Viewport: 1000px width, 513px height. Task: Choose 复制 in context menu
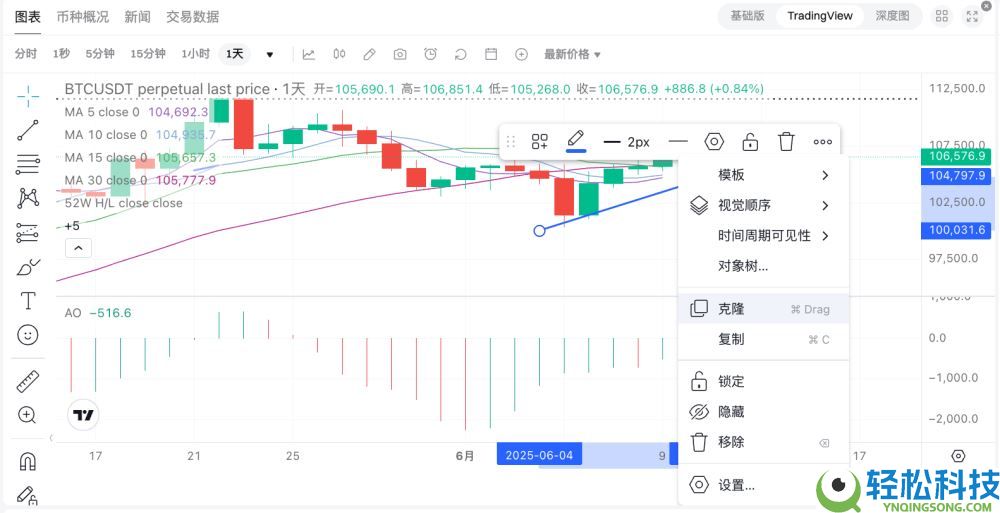coord(763,339)
